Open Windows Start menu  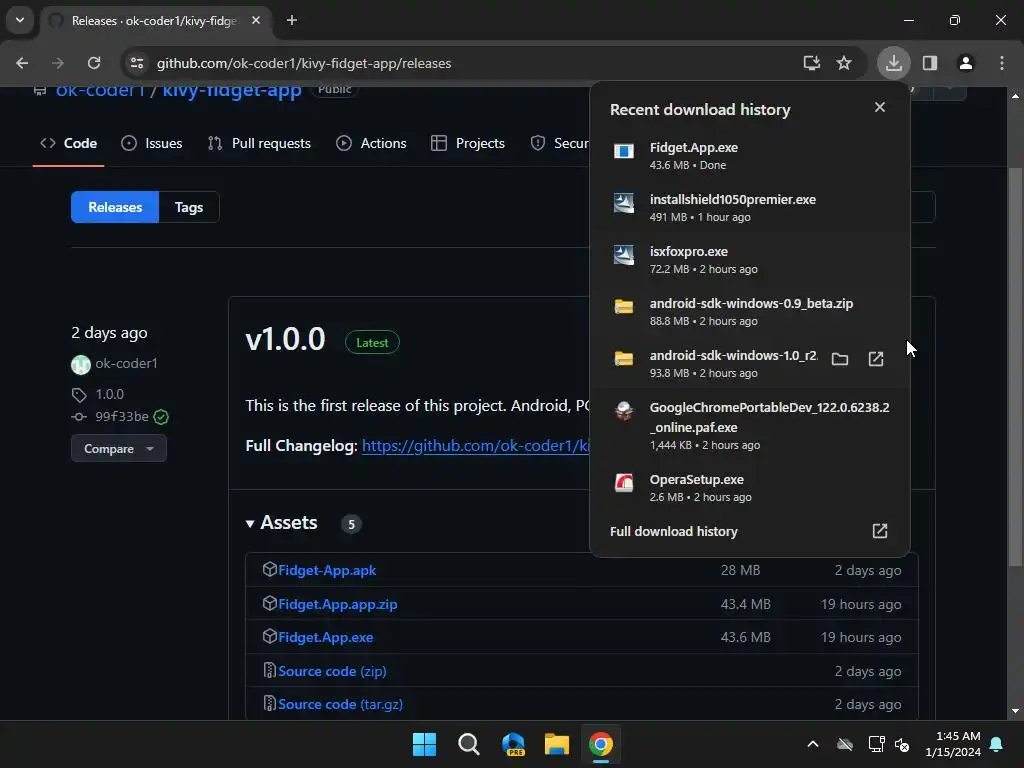[424, 744]
